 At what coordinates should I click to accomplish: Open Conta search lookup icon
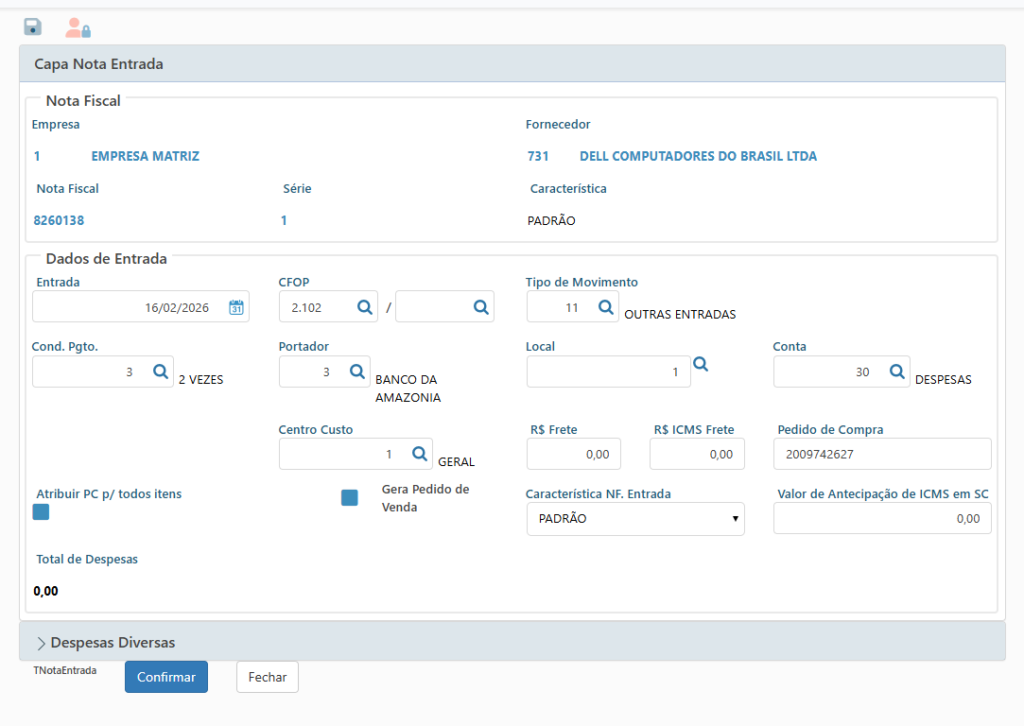(x=896, y=372)
